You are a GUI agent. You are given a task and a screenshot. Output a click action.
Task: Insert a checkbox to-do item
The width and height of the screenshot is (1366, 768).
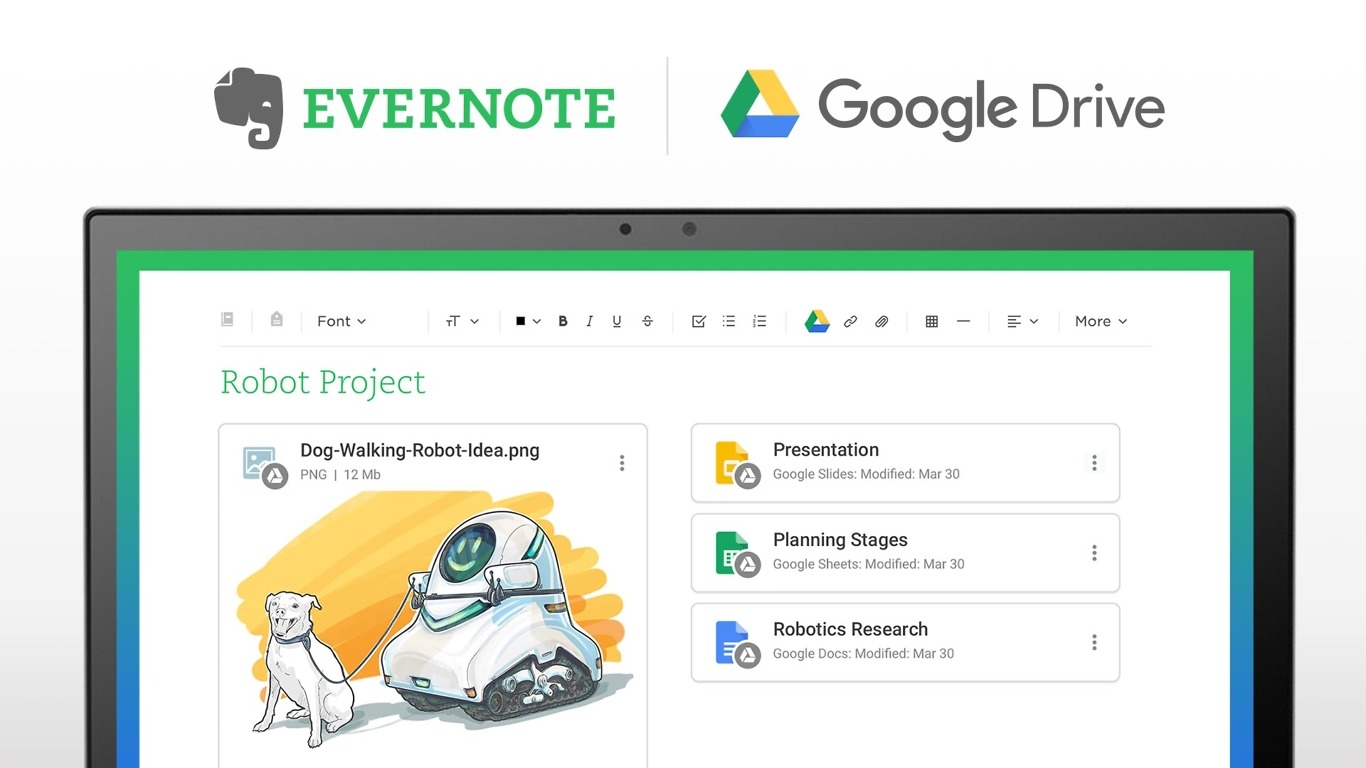click(699, 321)
